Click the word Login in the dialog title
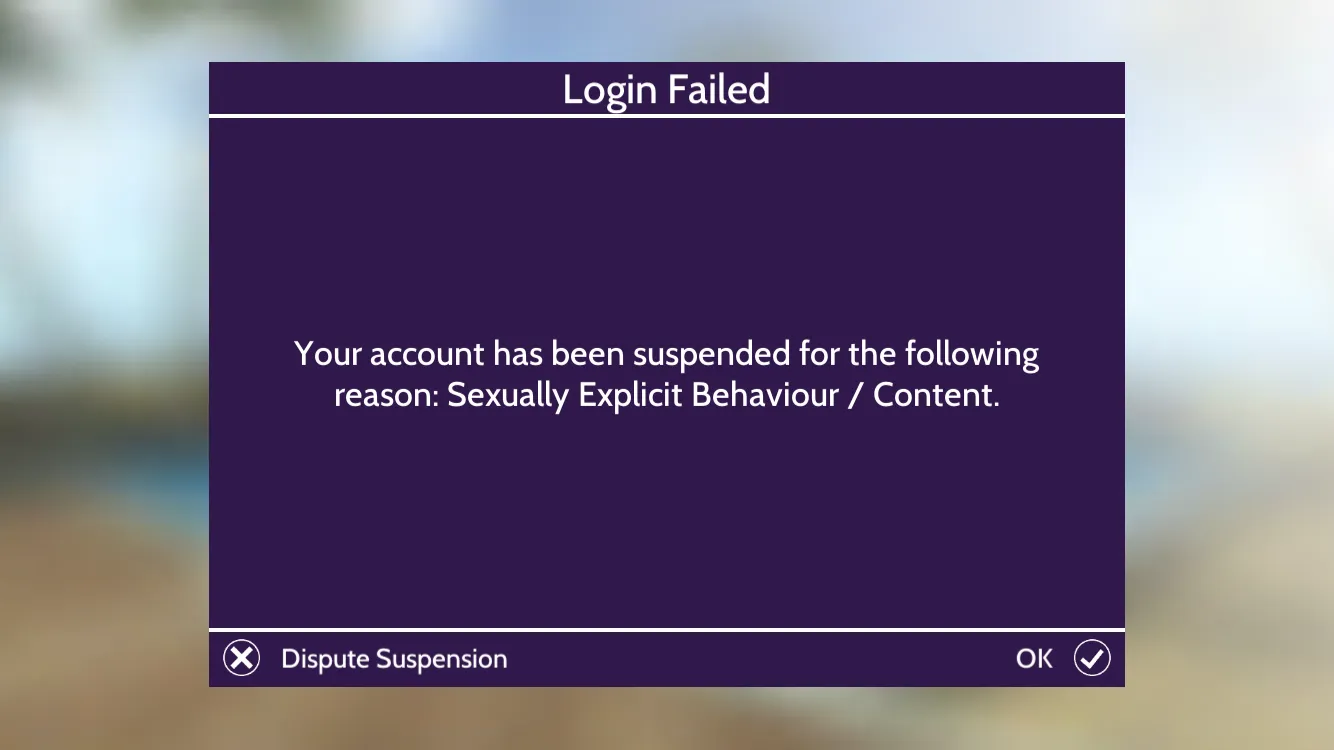 pos(610,91)
